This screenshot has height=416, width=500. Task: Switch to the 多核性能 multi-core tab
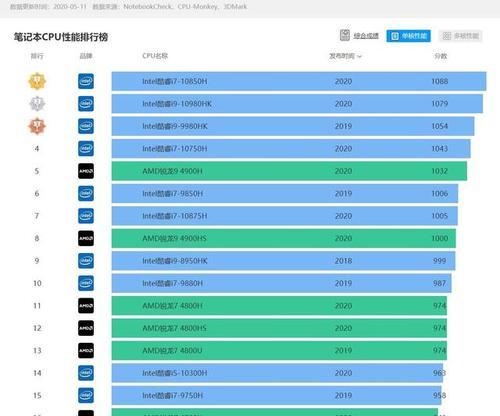tap(460, 36)
